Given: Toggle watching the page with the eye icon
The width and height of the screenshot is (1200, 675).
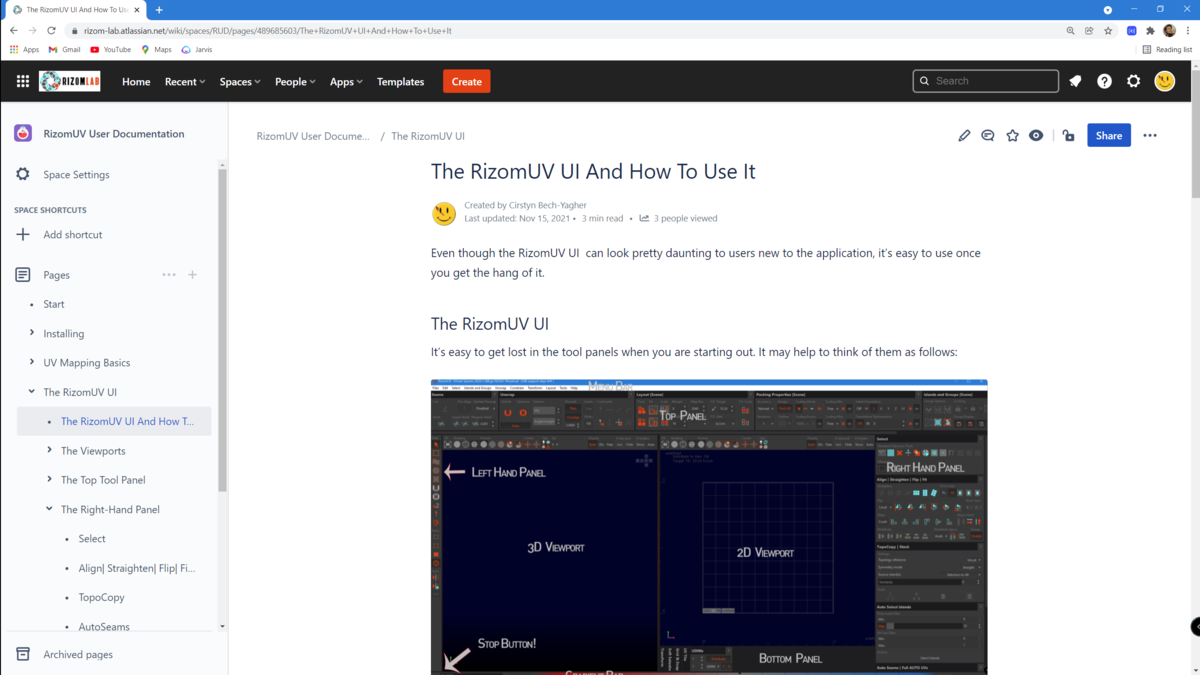Looking at the screenshot, I should 1036,135.
